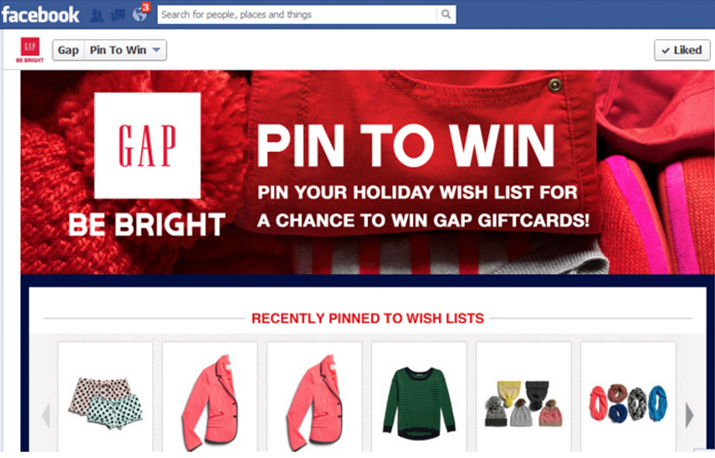Show next pinned items with the right arrow
Image resolution: width=715 pixels, height=458 pixels.
[689, 415]
